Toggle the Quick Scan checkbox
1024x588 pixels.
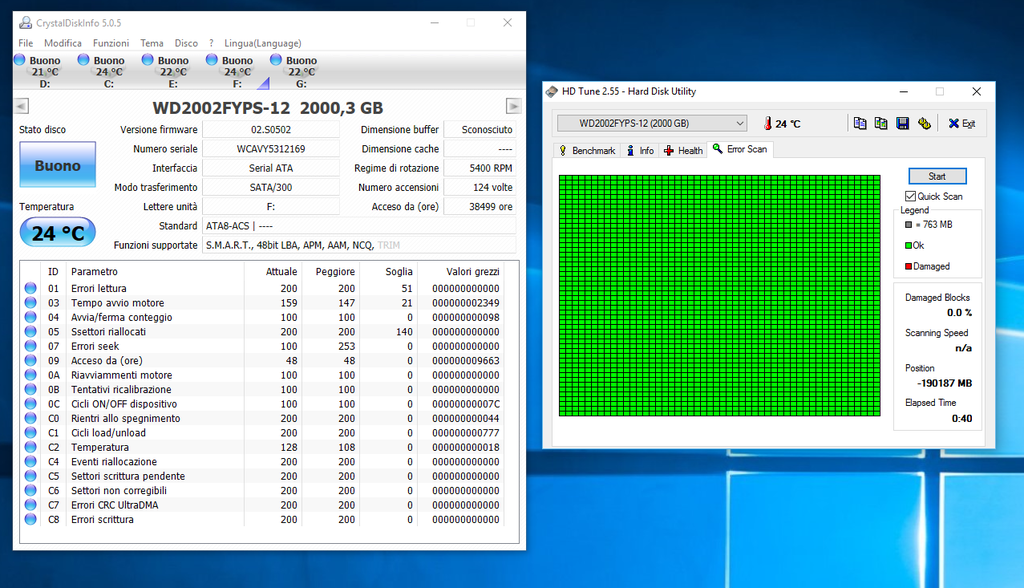(910, 196)
